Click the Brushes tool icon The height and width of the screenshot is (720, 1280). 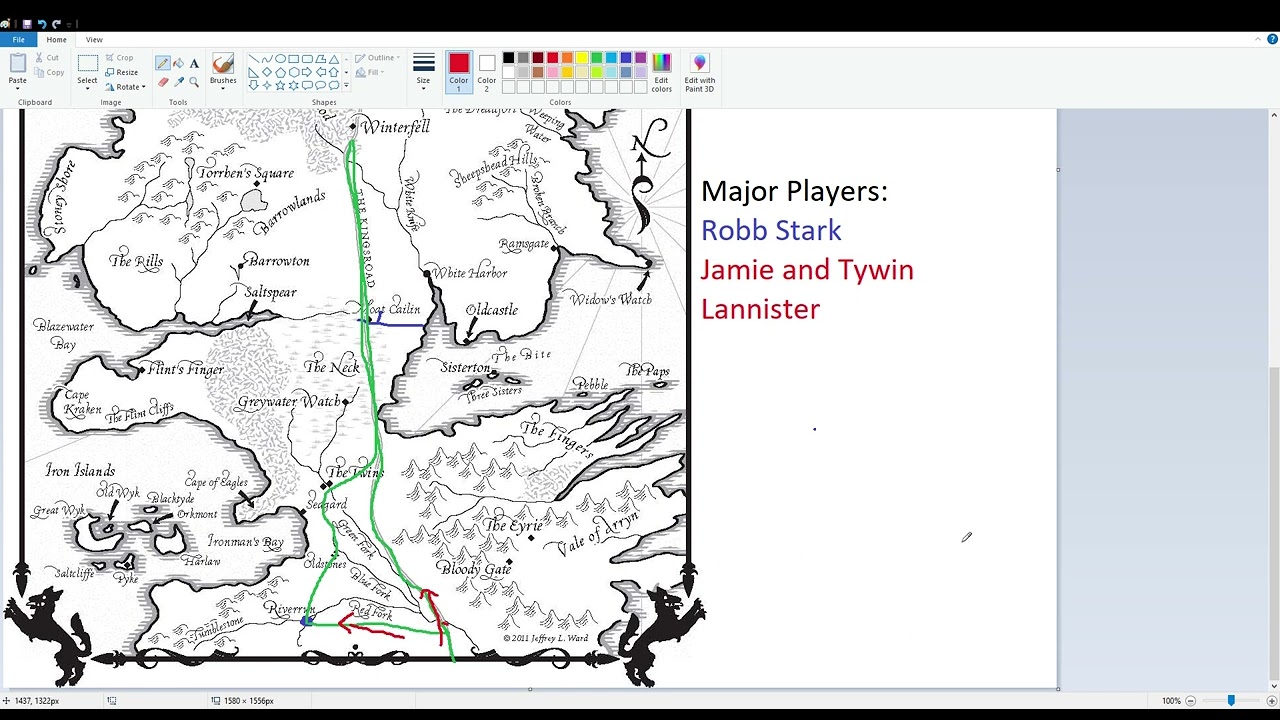click(x=223, y=63)
